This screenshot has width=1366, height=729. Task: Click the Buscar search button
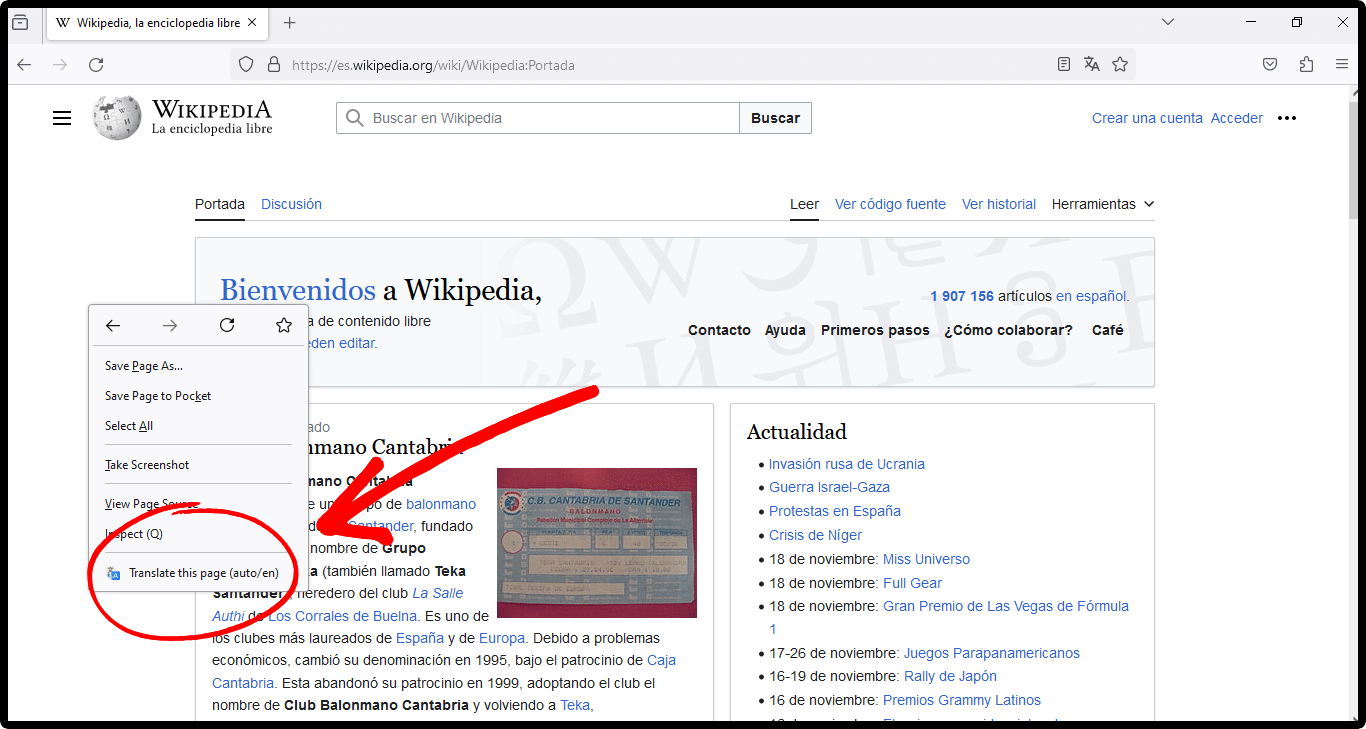coord(775,118)
